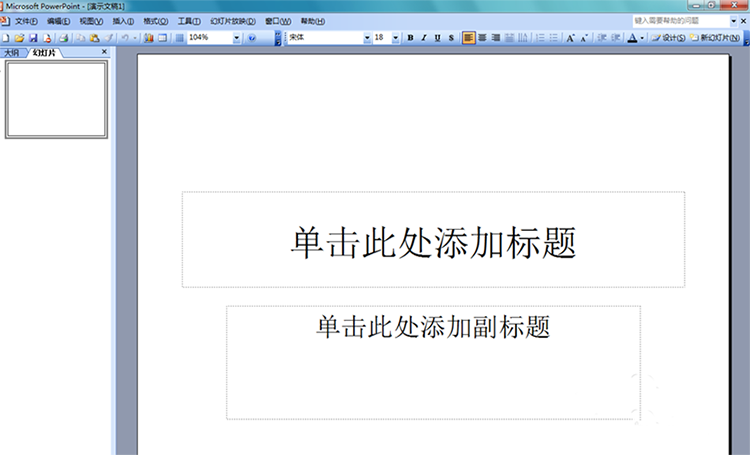Open the 幻灯片放映 menu
The width and height of the screenshot is (750, 455).
pyautogui.click(x=233, y=21)
